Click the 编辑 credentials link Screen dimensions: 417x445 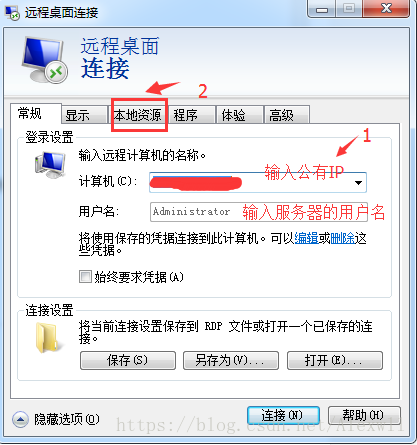[x=306, y=238]
